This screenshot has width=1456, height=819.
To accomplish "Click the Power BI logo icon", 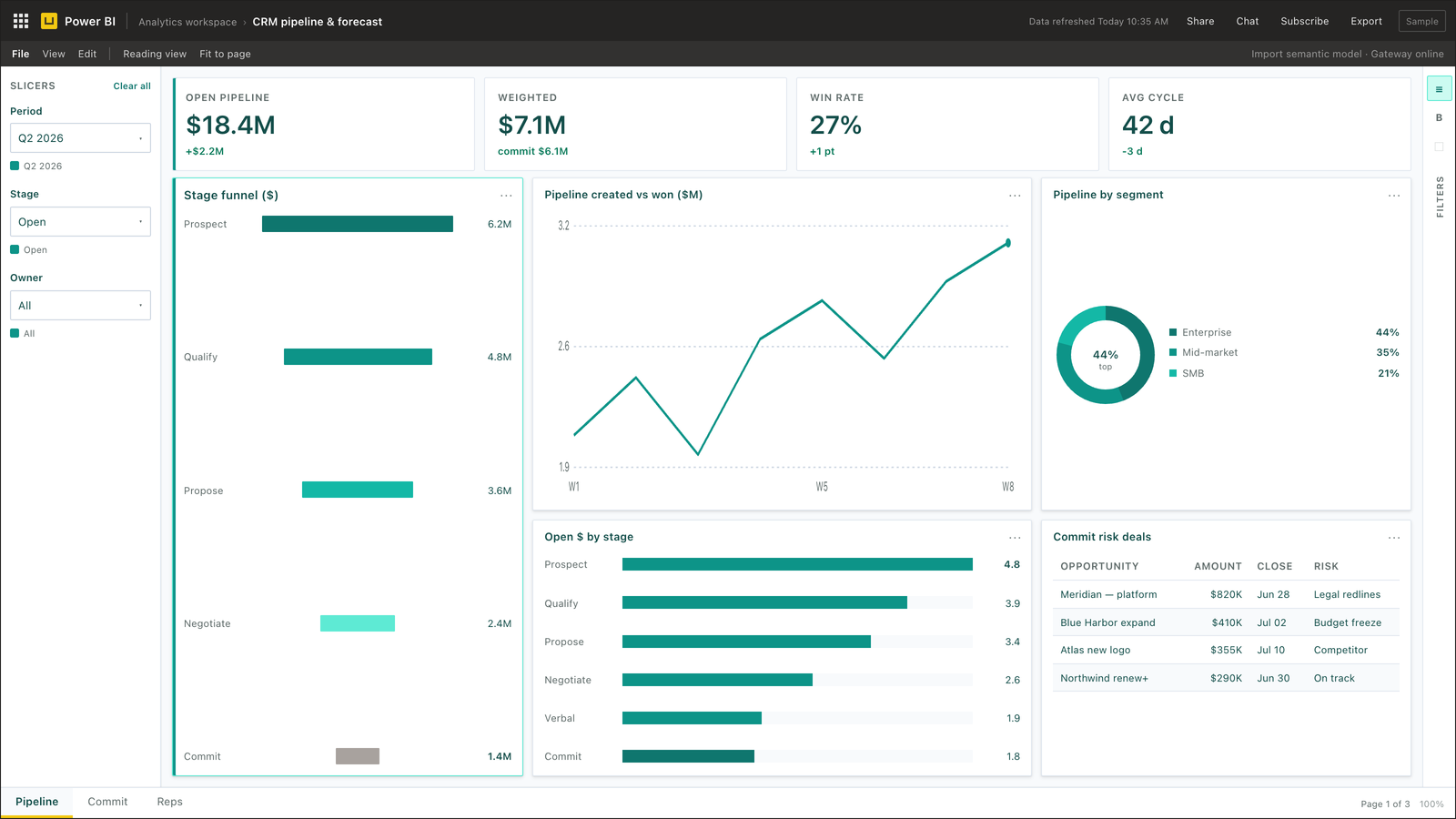I will [x=49, y=21].
